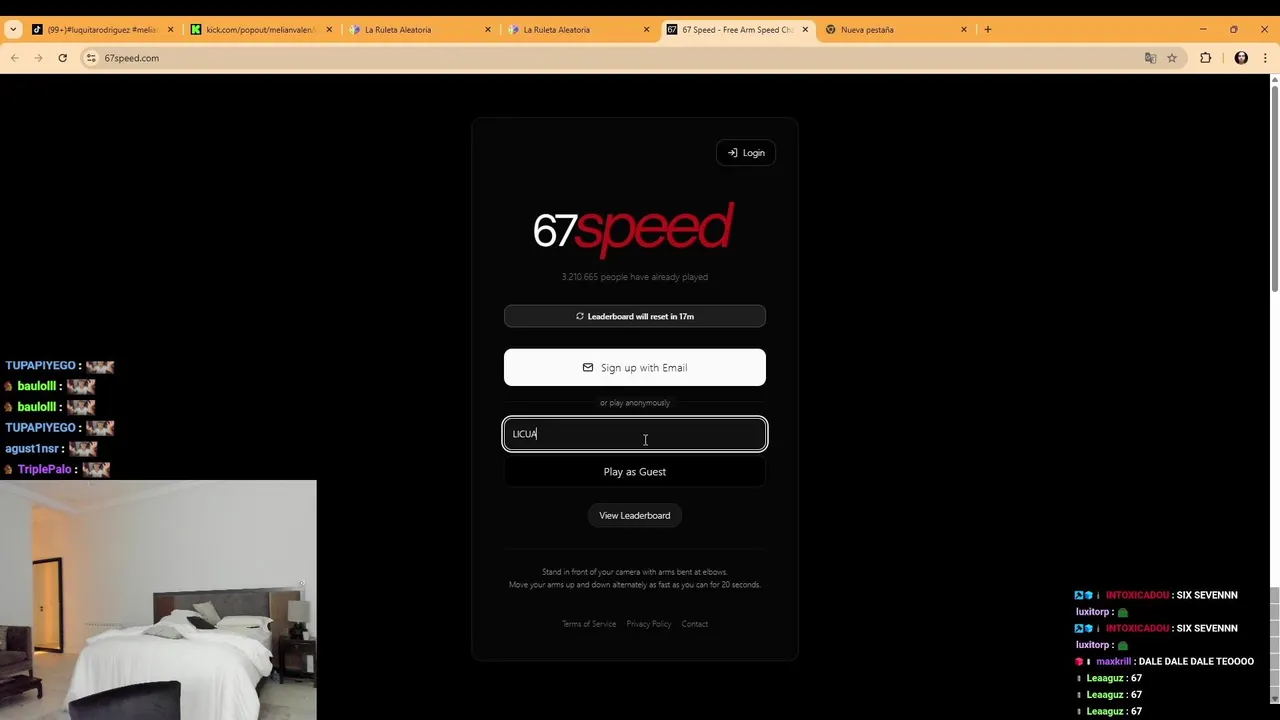Viewport: 1280px width, 720px height.
Task: Go forward with the browser forward arrow
Action: (x=39, y=58)
